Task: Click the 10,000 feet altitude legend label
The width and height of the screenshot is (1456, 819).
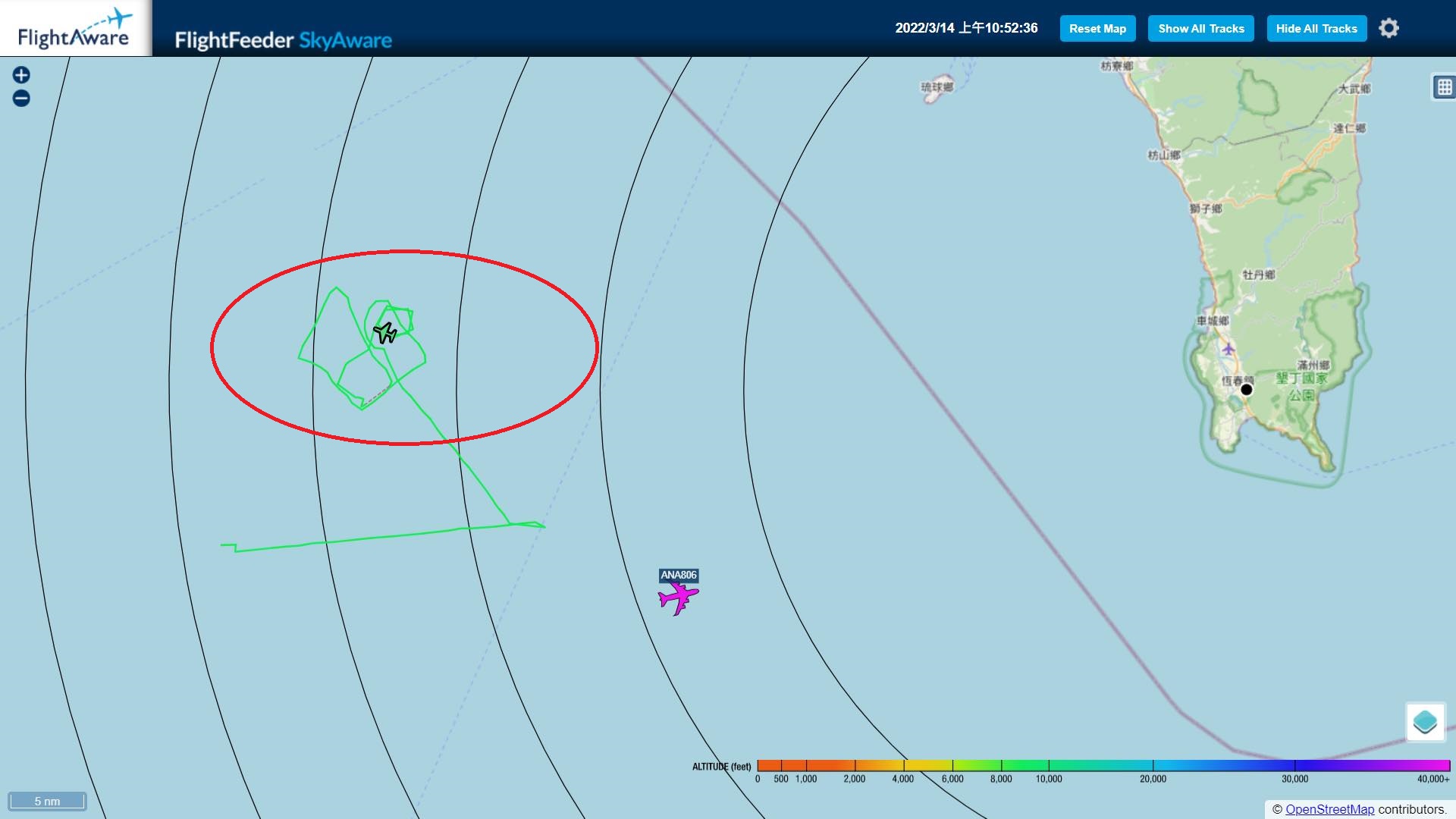Action: [1049, 779]
